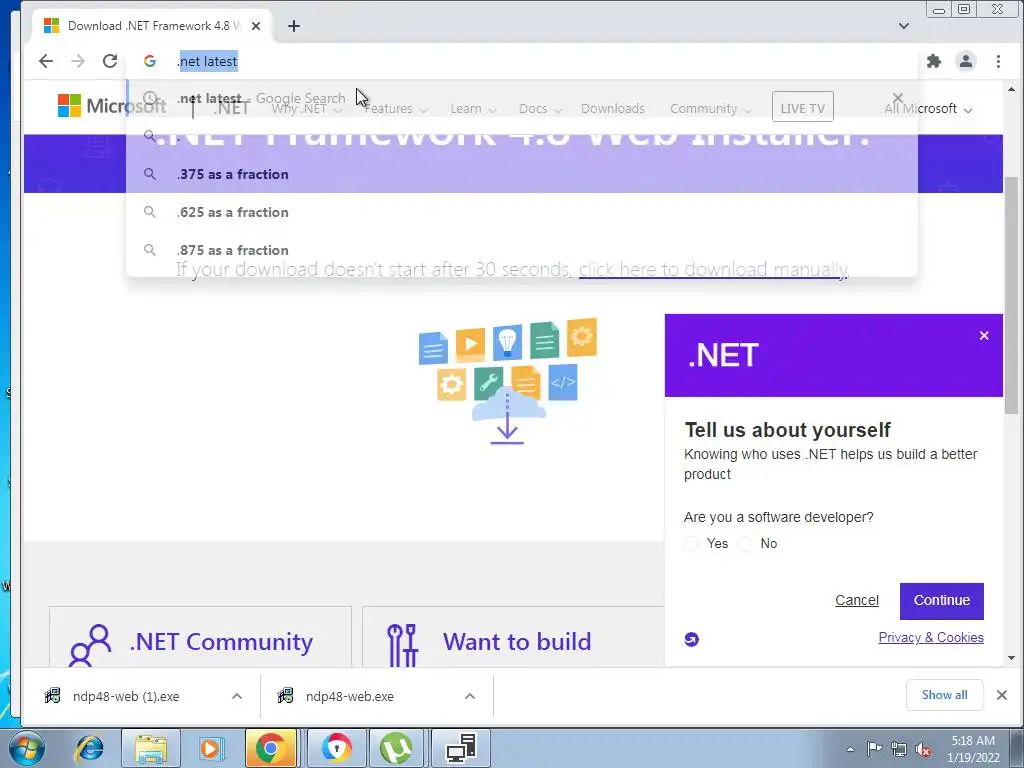Click the address bar text '.net latest'
The height and width of the screenshot is (768, 1024).
click(208, 61)
